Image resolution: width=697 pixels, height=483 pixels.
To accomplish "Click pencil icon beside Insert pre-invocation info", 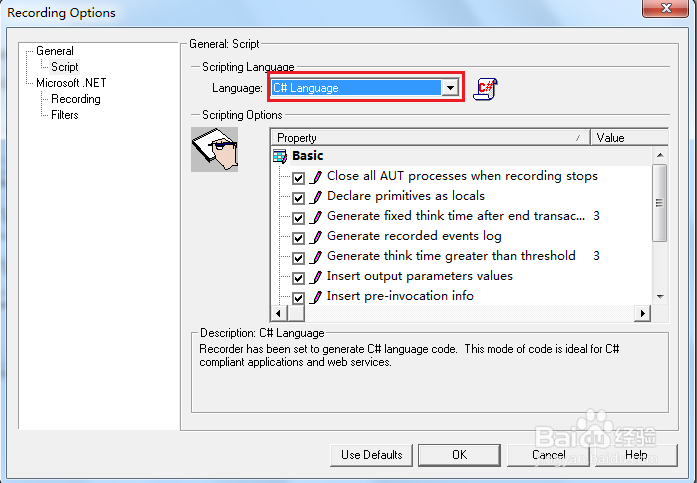I will [317, 297].
